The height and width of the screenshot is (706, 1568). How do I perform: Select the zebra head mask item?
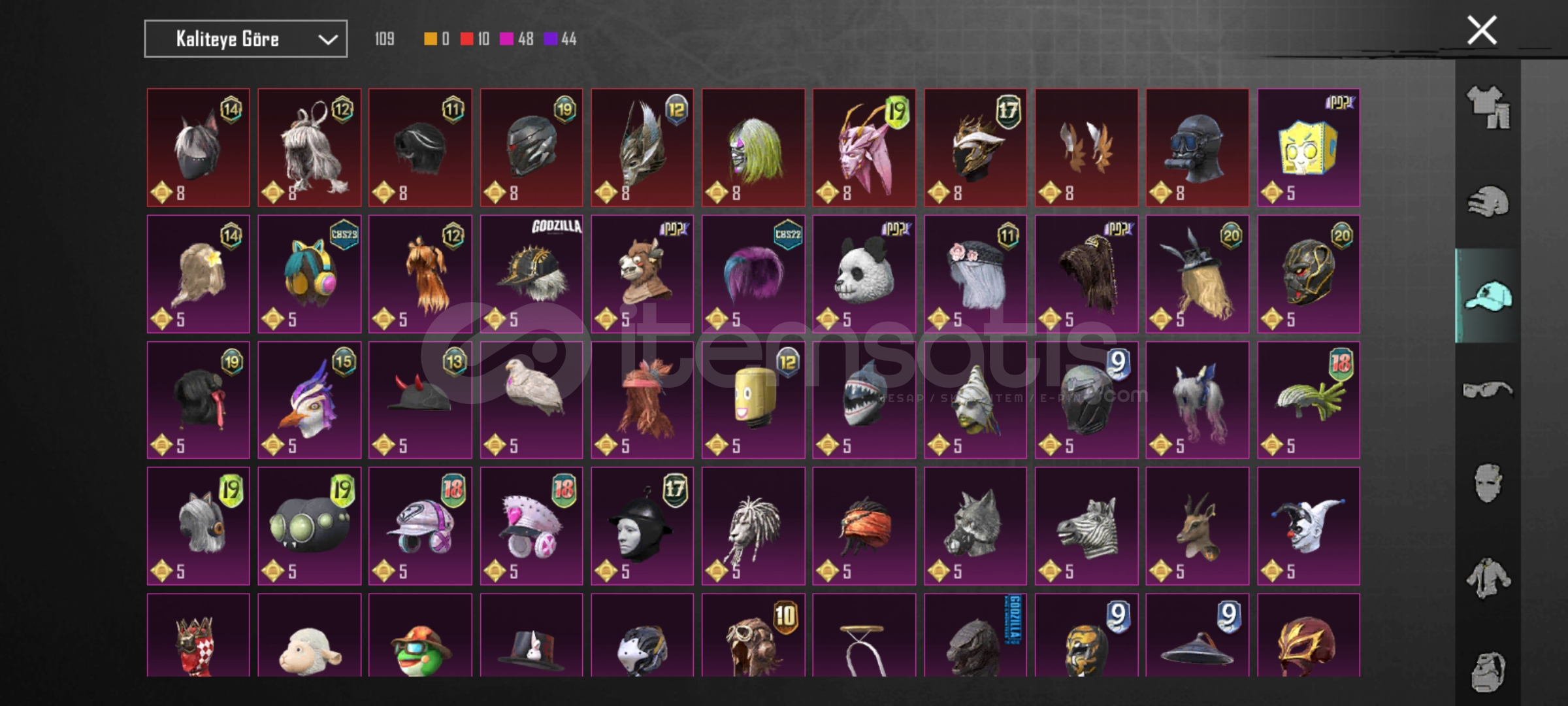(x=1086, y=526)
